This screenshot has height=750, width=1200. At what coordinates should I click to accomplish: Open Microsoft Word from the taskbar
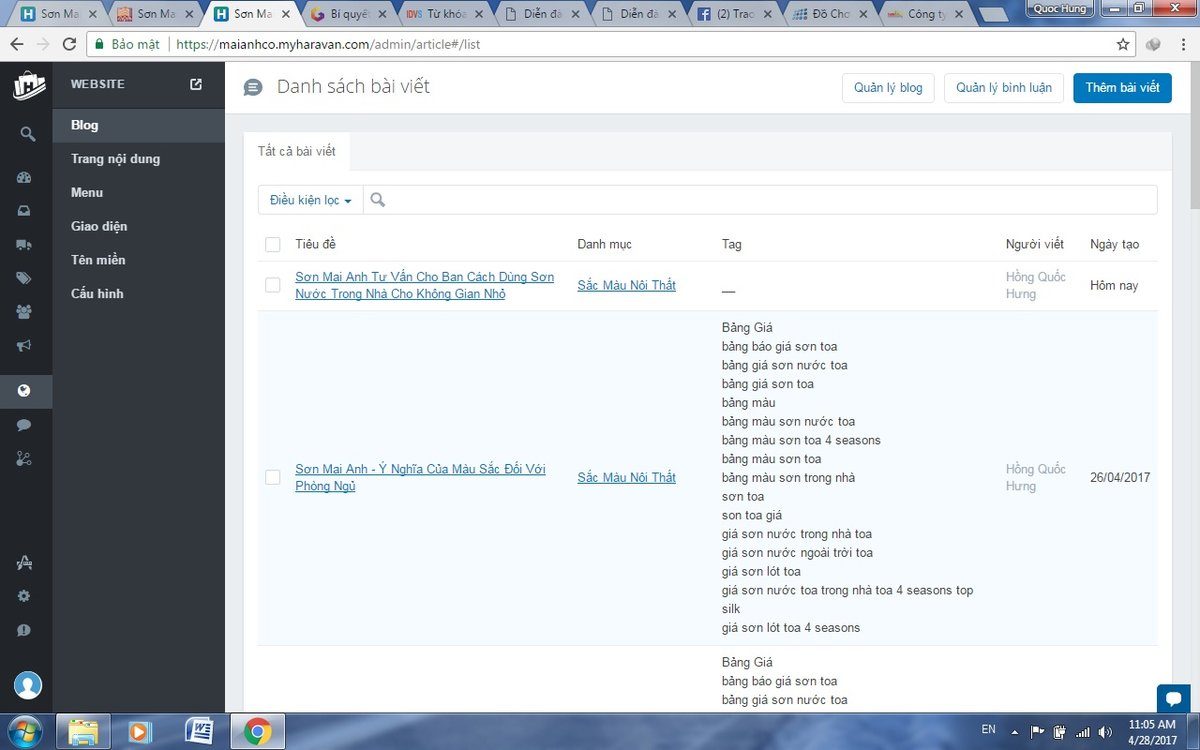tap(199, 731)
